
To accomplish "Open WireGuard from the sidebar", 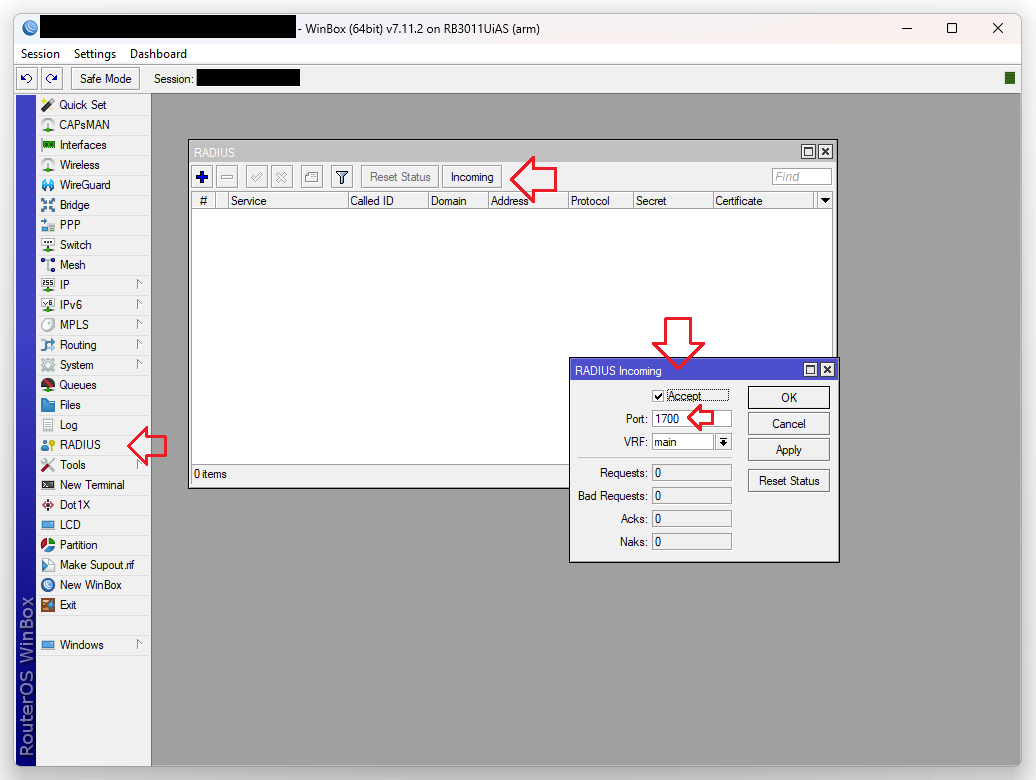I will 84,185.
